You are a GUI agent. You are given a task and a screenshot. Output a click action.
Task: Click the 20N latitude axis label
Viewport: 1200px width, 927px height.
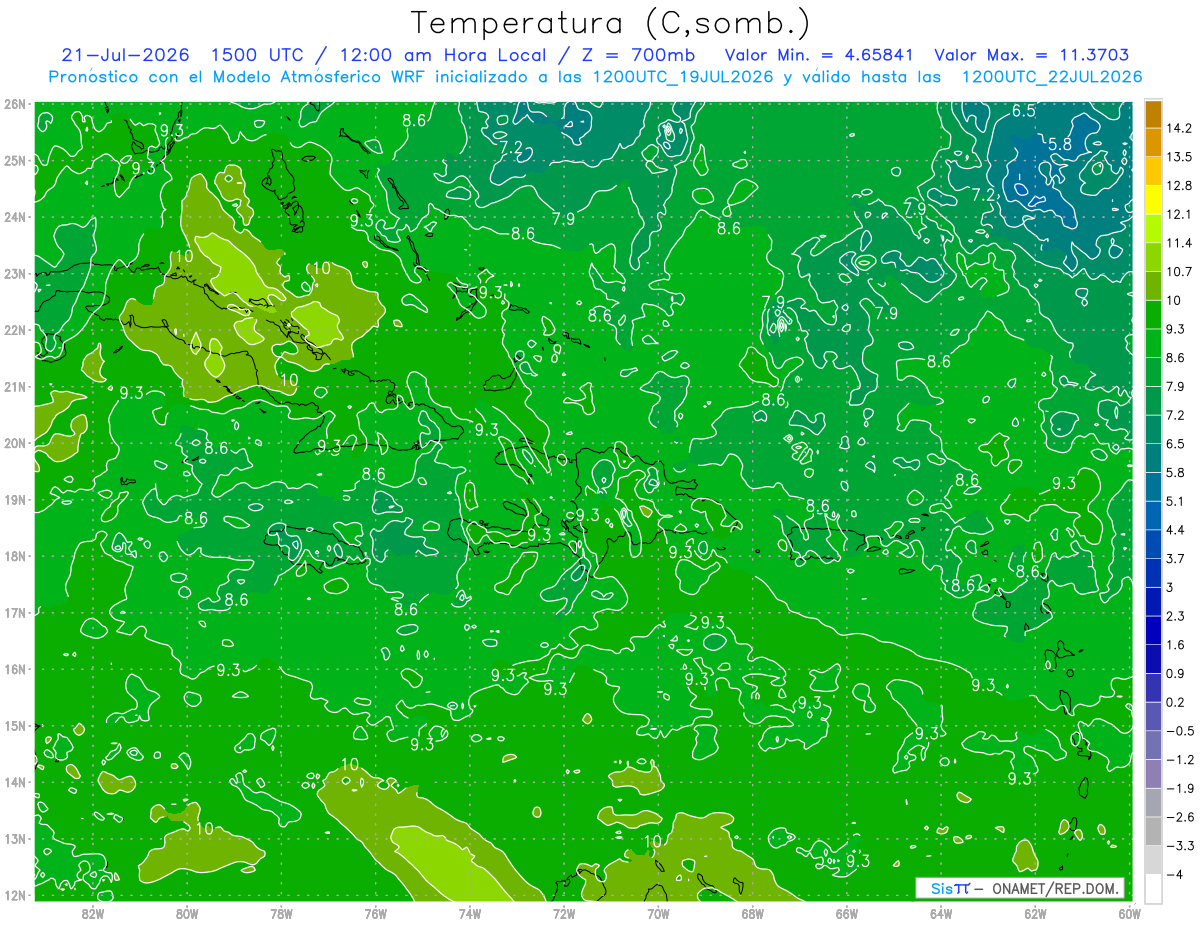[x=14, y=443]
